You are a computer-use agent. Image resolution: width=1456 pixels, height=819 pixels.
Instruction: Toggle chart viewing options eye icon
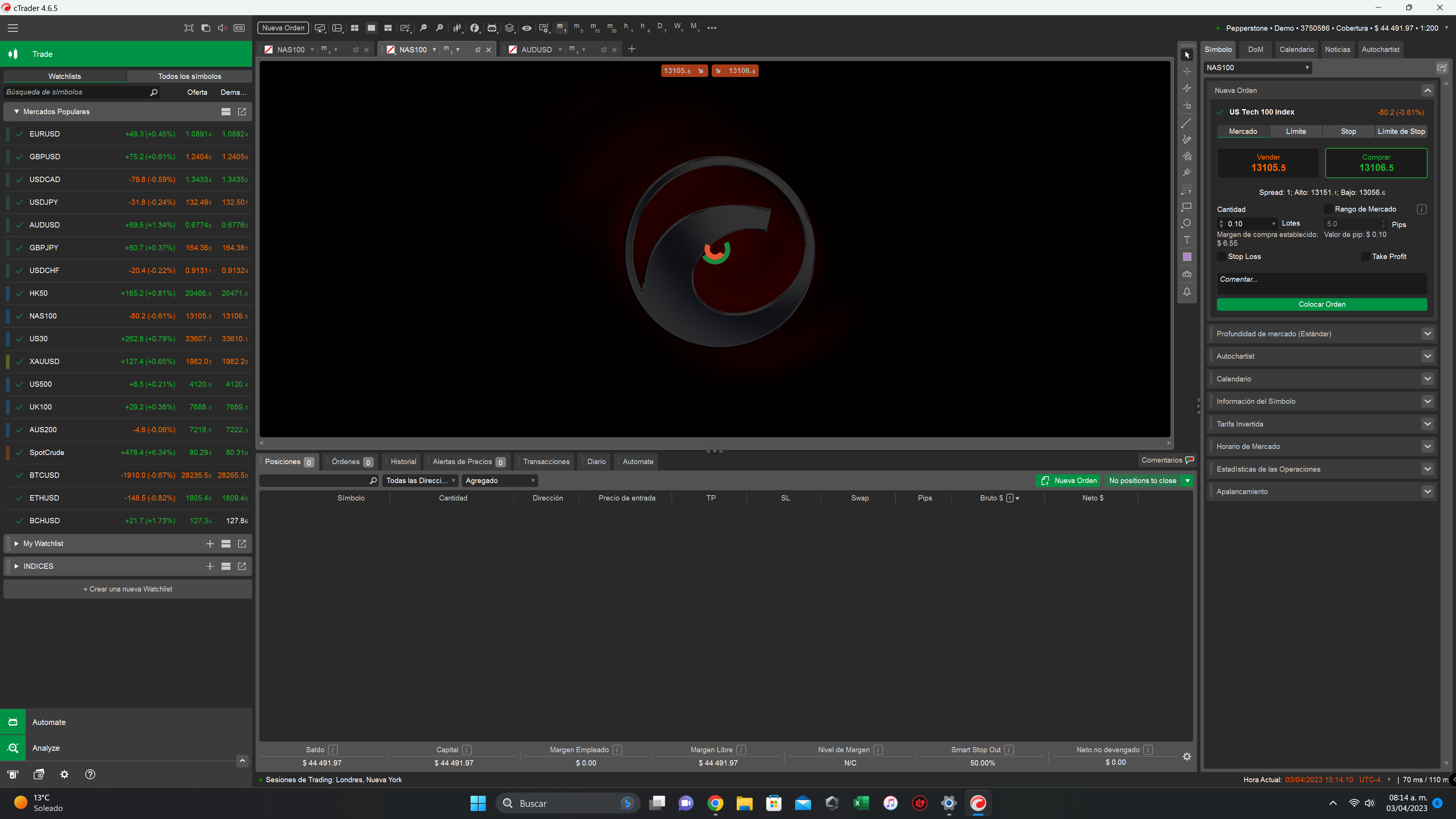527,28
